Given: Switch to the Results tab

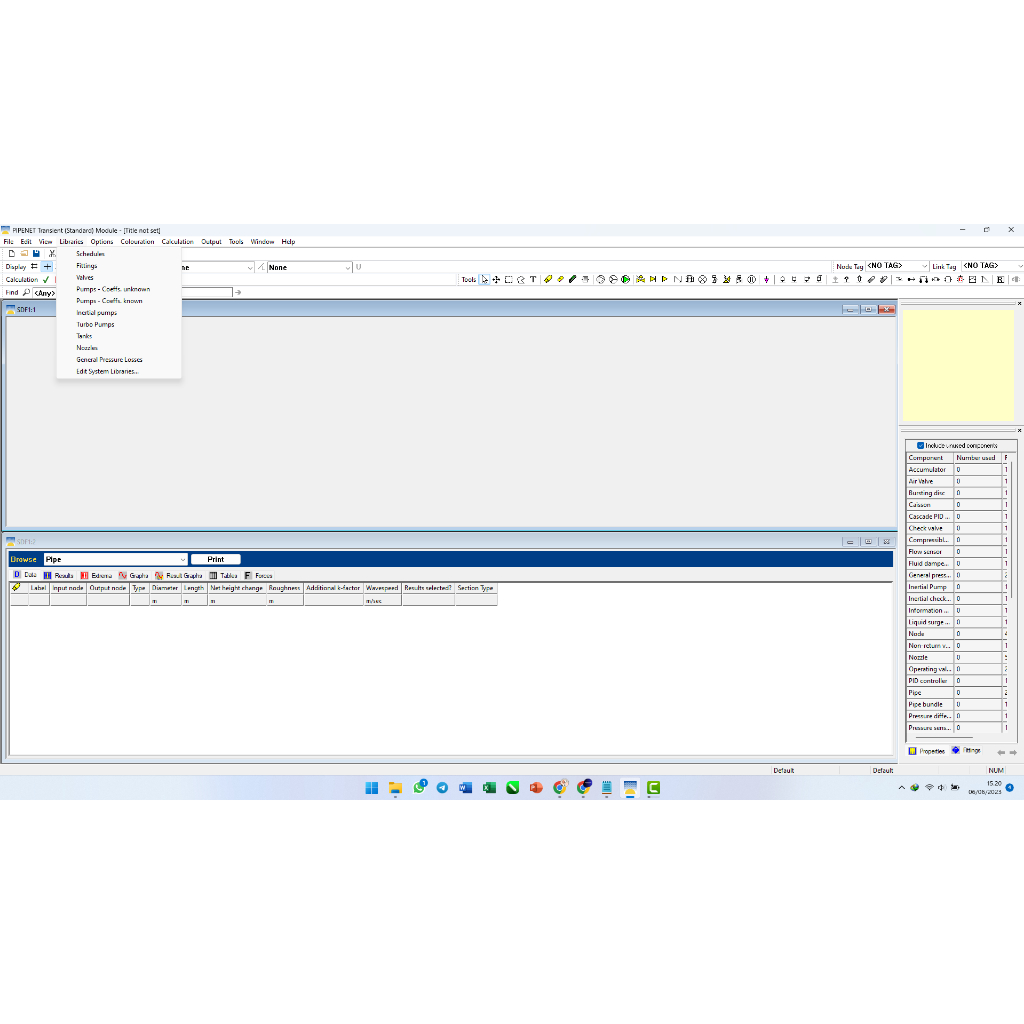Looking at the screenshot, I should click(59, 575).
